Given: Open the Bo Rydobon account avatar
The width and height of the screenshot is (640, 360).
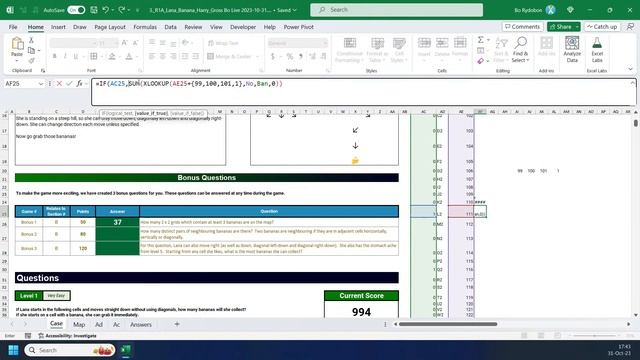Looking at the screenshot, I should pyautogui.click(x=550, y=10).
